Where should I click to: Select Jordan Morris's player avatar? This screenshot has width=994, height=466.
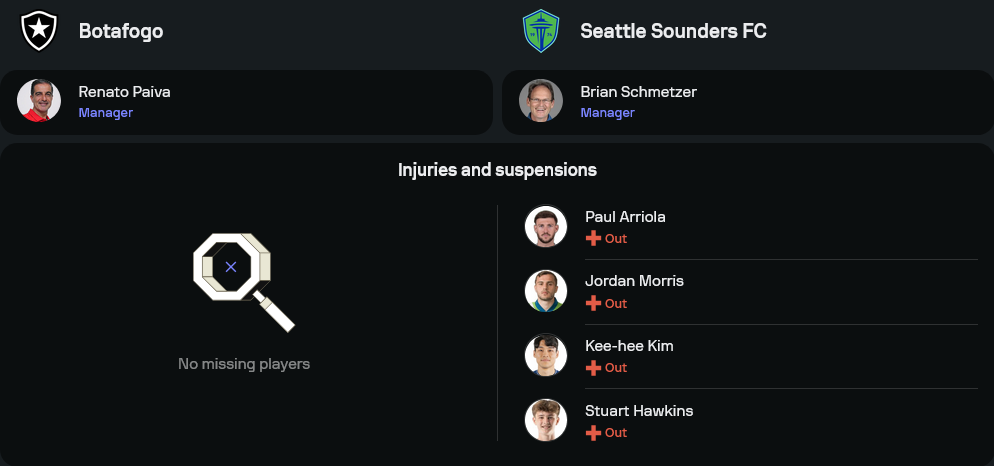[546, 291]
